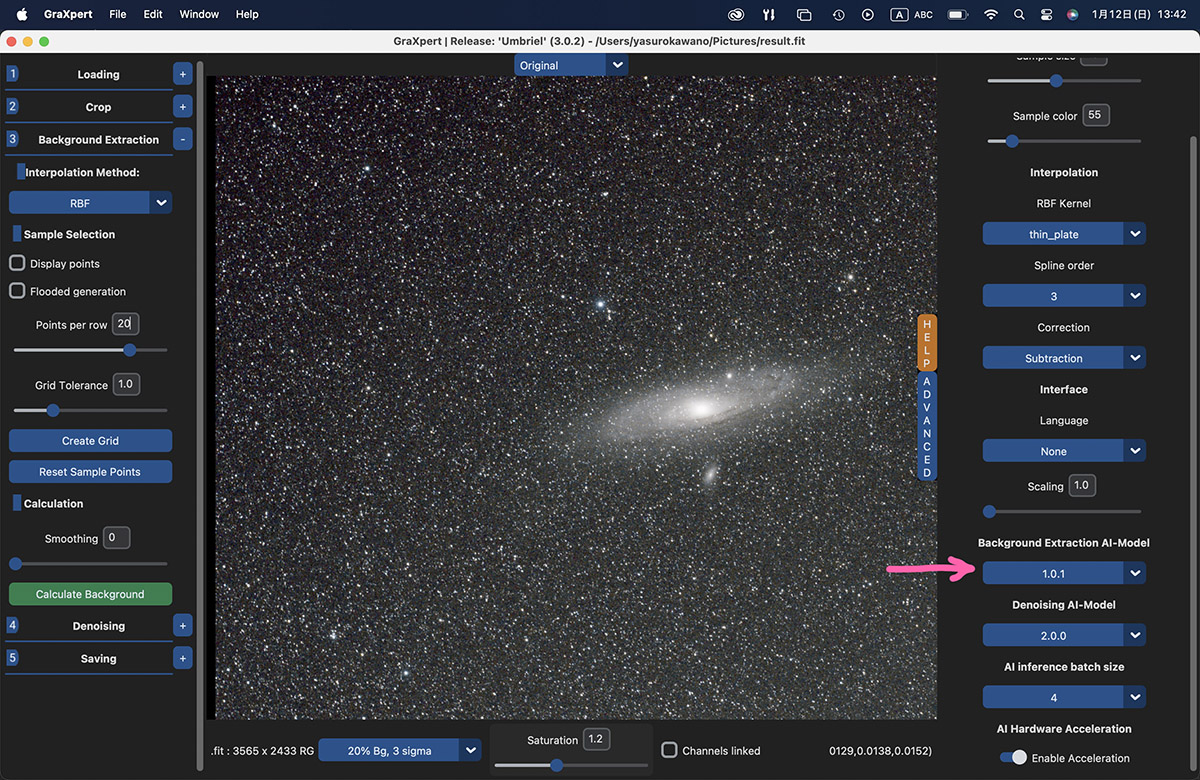Open Control Center in menu bar
1200x780 pixels.
[x=1046, y=14]
